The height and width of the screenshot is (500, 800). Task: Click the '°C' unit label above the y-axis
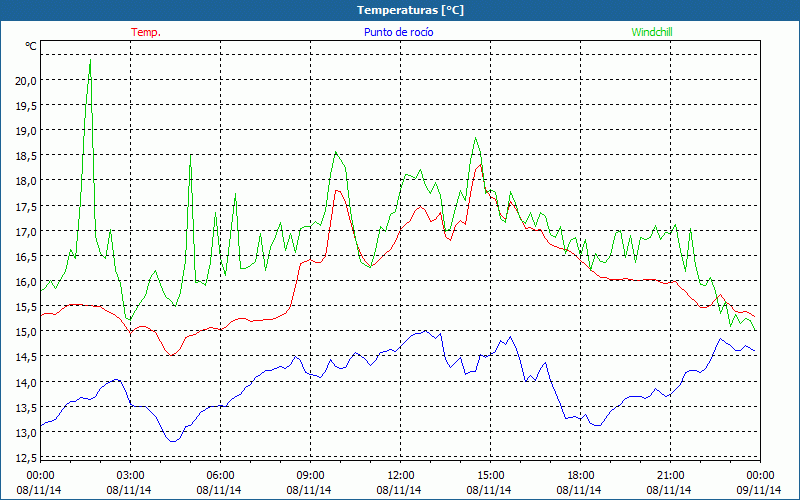(x=31, y=46)
